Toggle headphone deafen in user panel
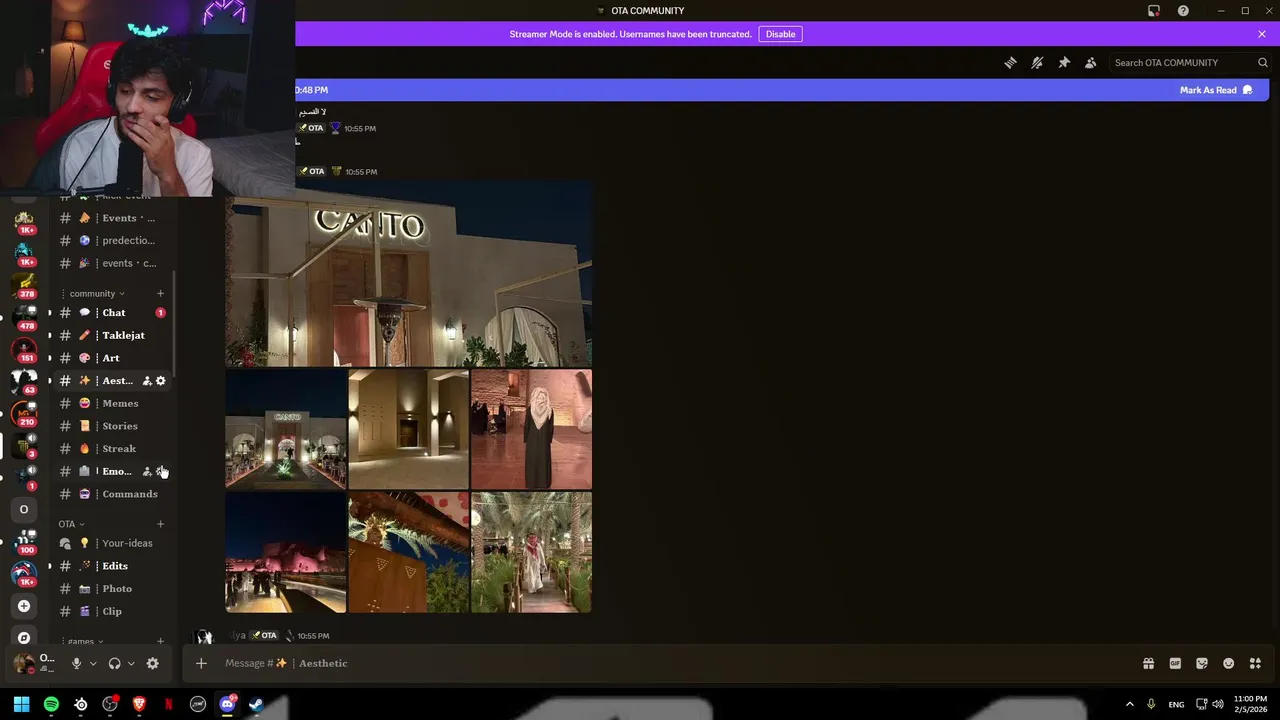 click(x=114, y=663)
